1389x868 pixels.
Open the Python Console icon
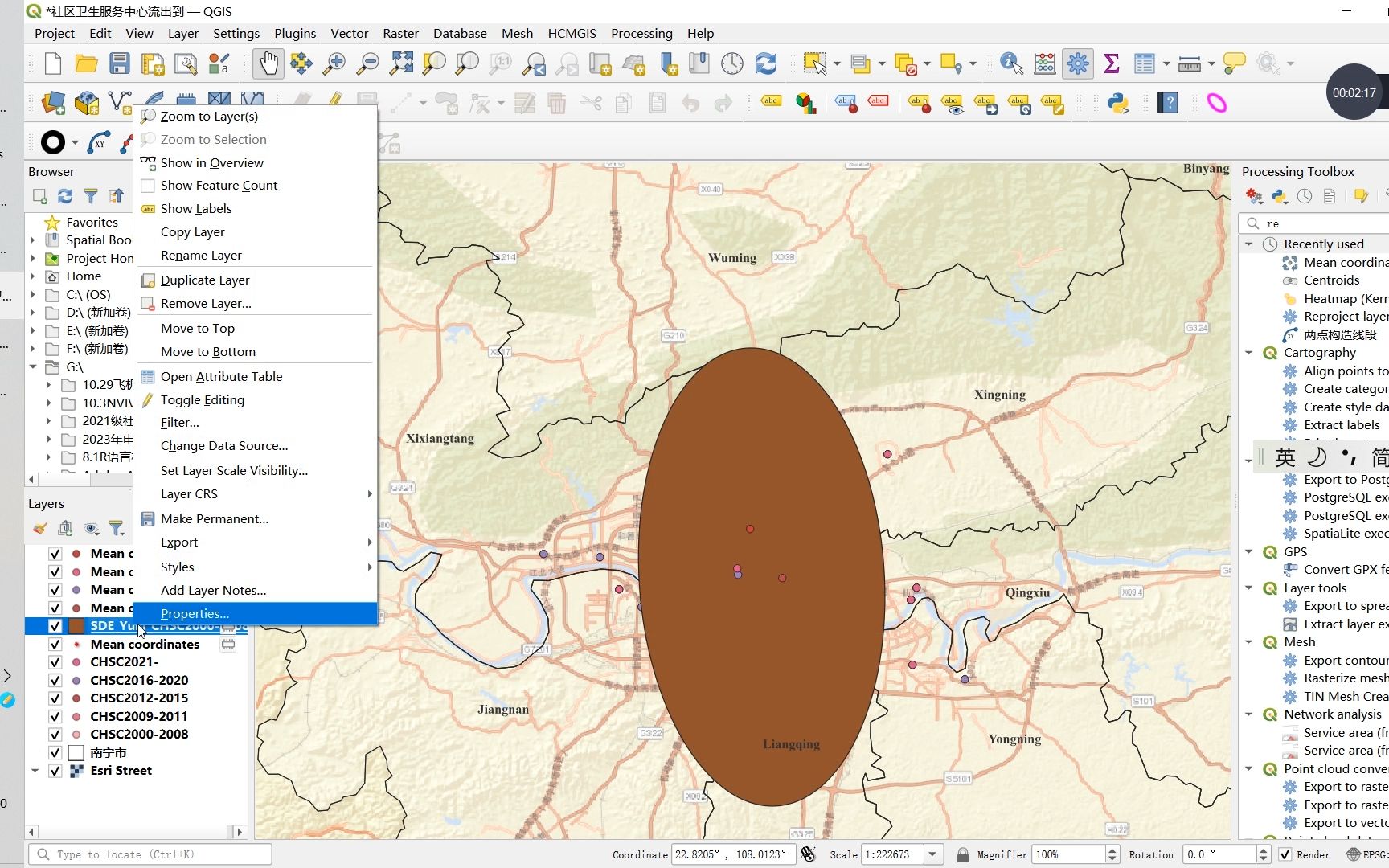(1118, 103)
